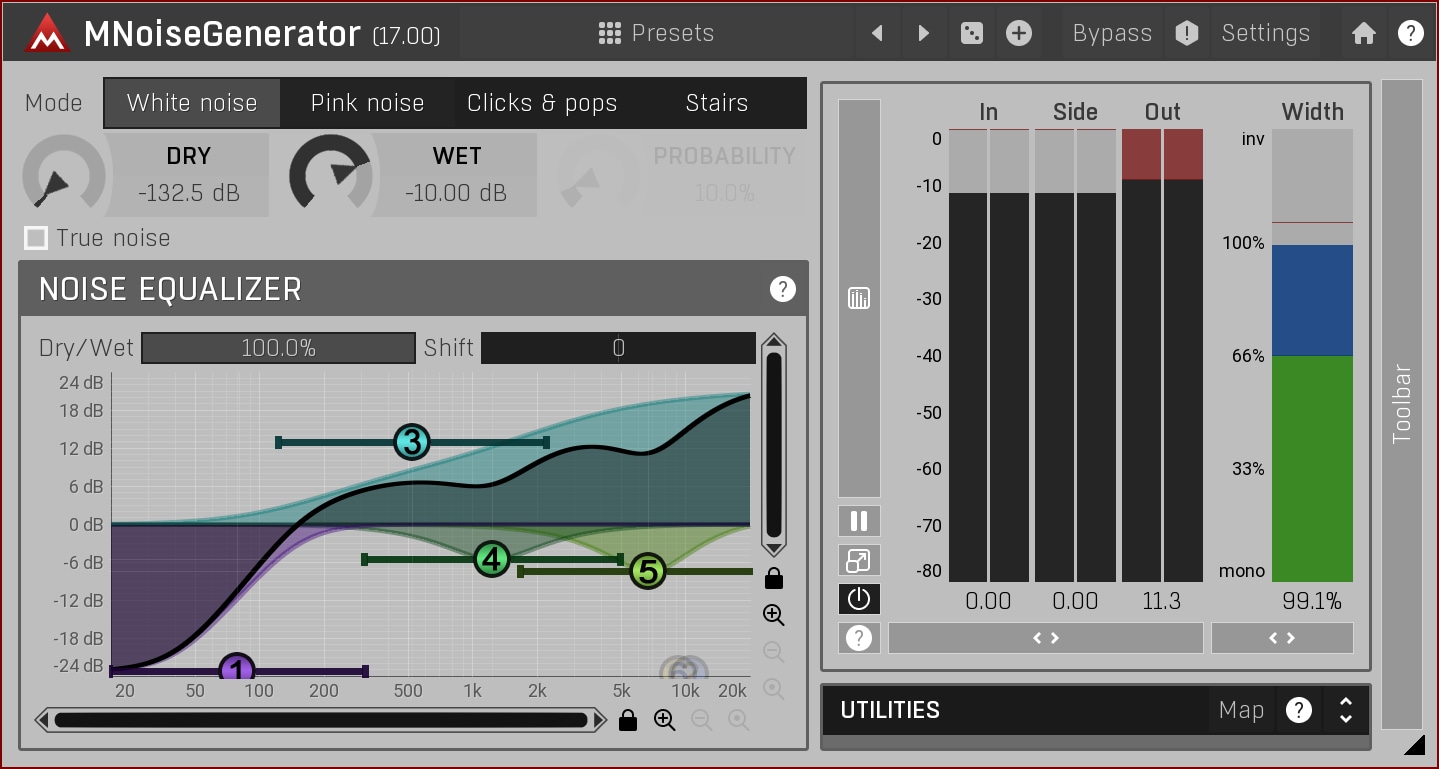1439x769 pixels.
Task: Click the vertical lock icon beside equalizer
Action: point(773,579)
